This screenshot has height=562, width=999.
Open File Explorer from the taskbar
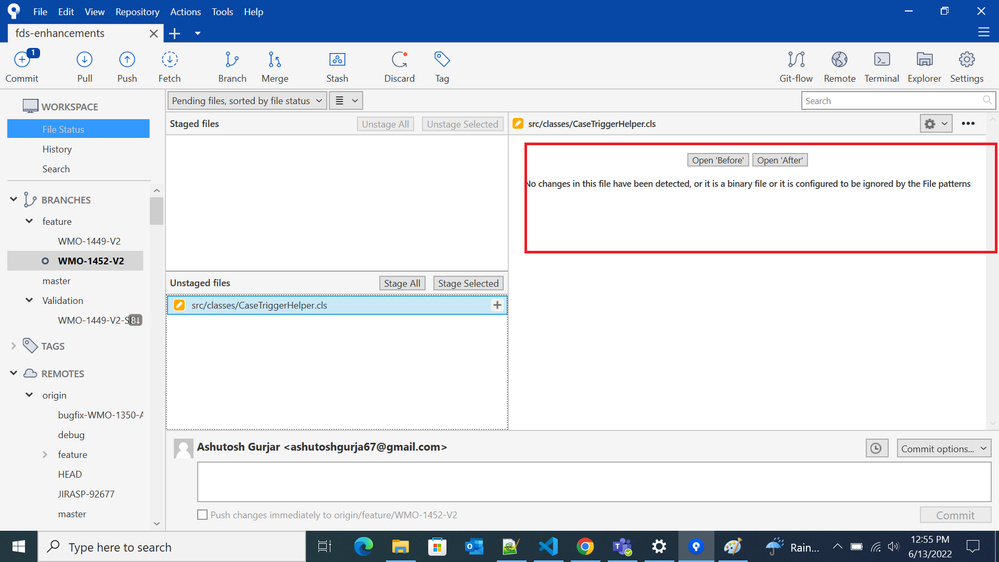[x=400, y=546]
